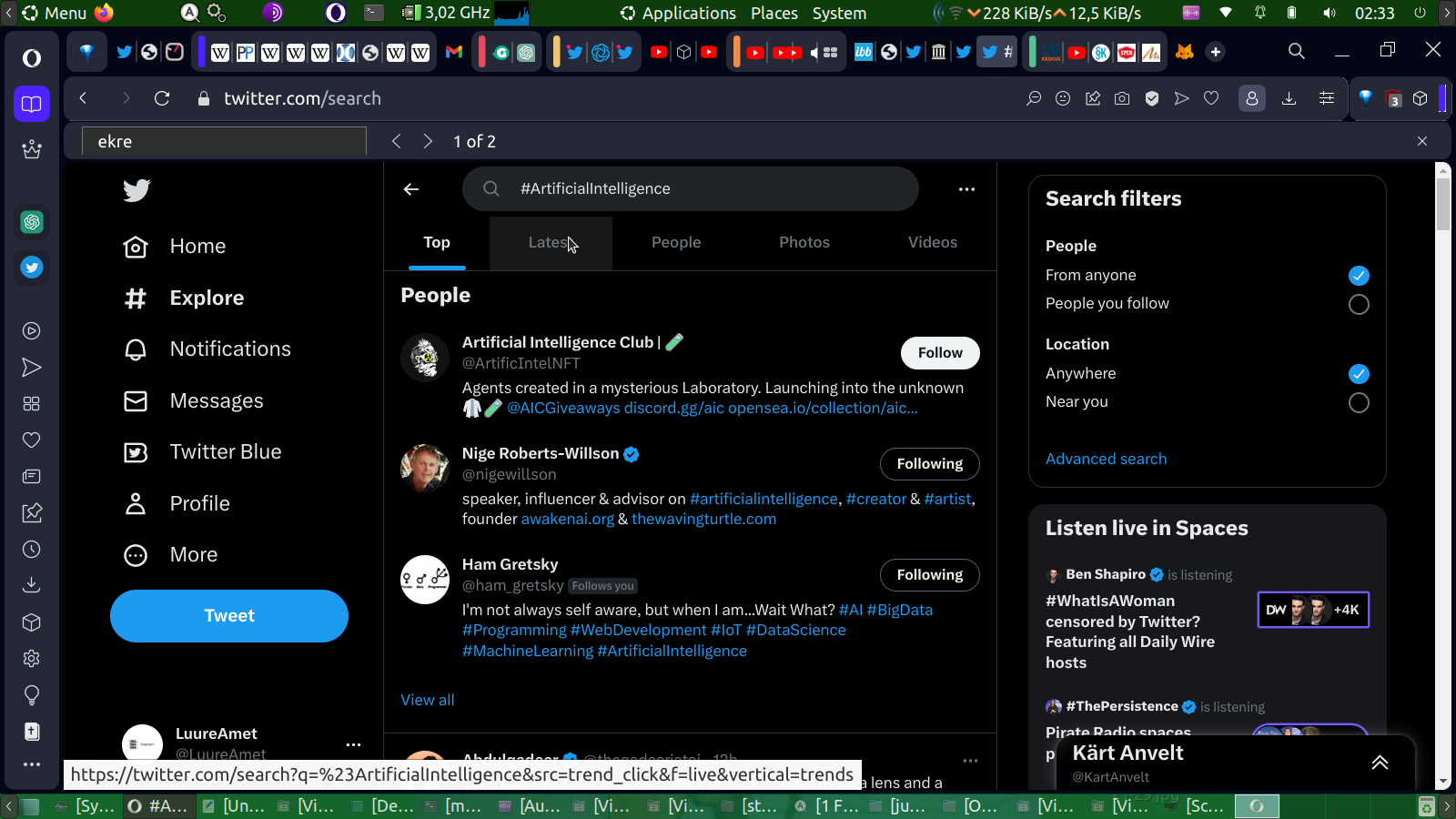
Task: Go back in browser history
Action: pyautogui.click(x=83, y=98)
